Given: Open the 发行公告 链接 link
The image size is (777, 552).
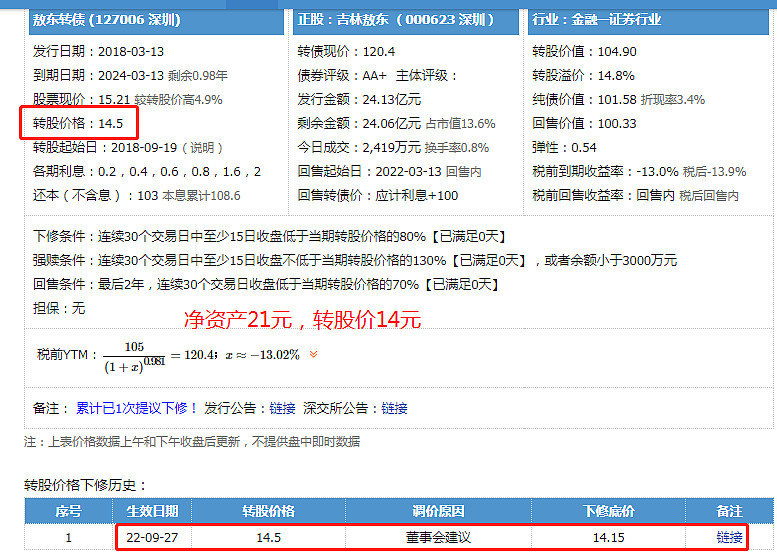Looking at the screenshot, I should tap(282, 408).
